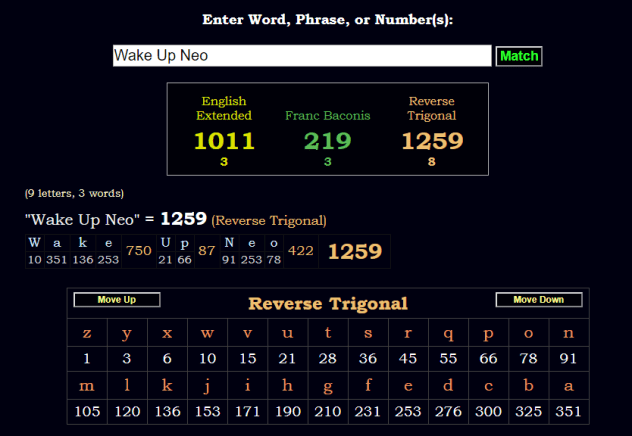Screen dimensions: 632x436
Task: Click the Reverse Trigonal cipher chart title
Action: [328, 303]
